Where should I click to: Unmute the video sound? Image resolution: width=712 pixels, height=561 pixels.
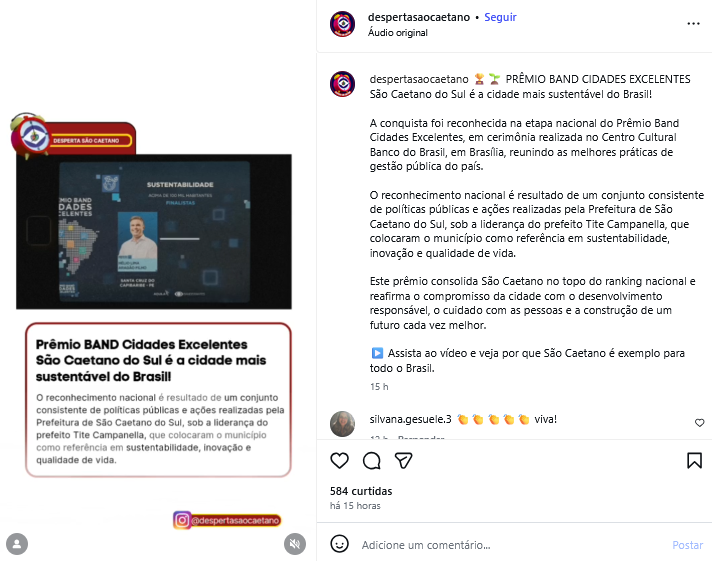[295, 544]
